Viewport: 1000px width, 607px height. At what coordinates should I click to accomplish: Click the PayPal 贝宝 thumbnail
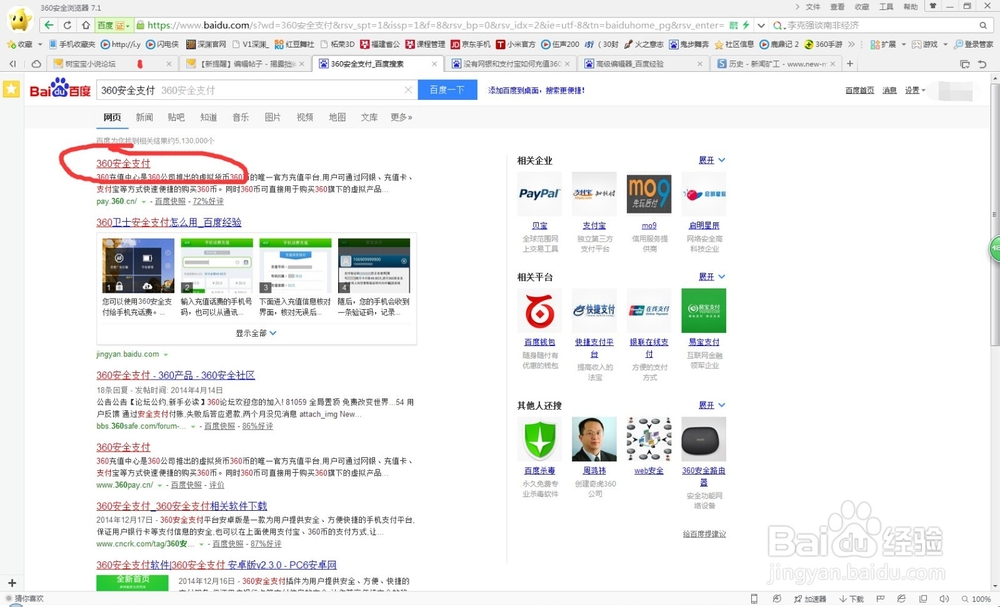click(540, 194)
